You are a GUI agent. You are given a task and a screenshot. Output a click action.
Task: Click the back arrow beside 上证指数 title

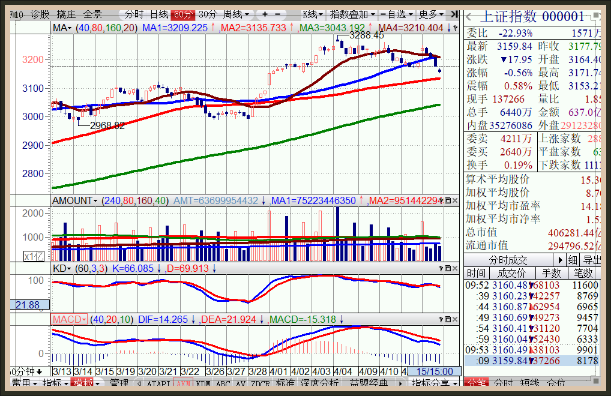(470, 17)
